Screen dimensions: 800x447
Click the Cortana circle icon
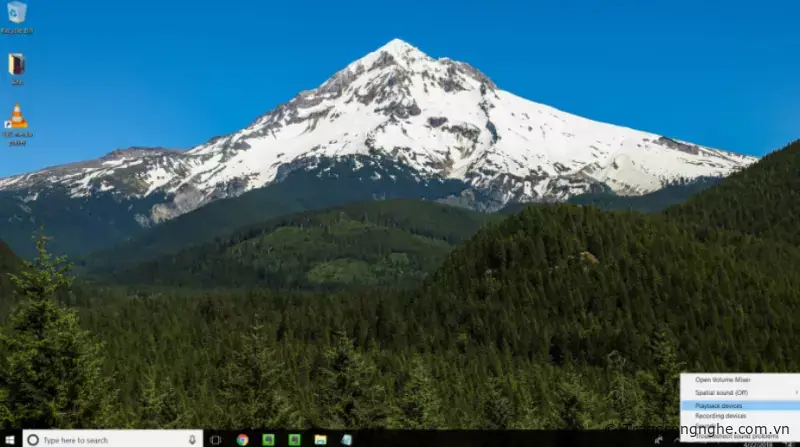coord(32,439)
